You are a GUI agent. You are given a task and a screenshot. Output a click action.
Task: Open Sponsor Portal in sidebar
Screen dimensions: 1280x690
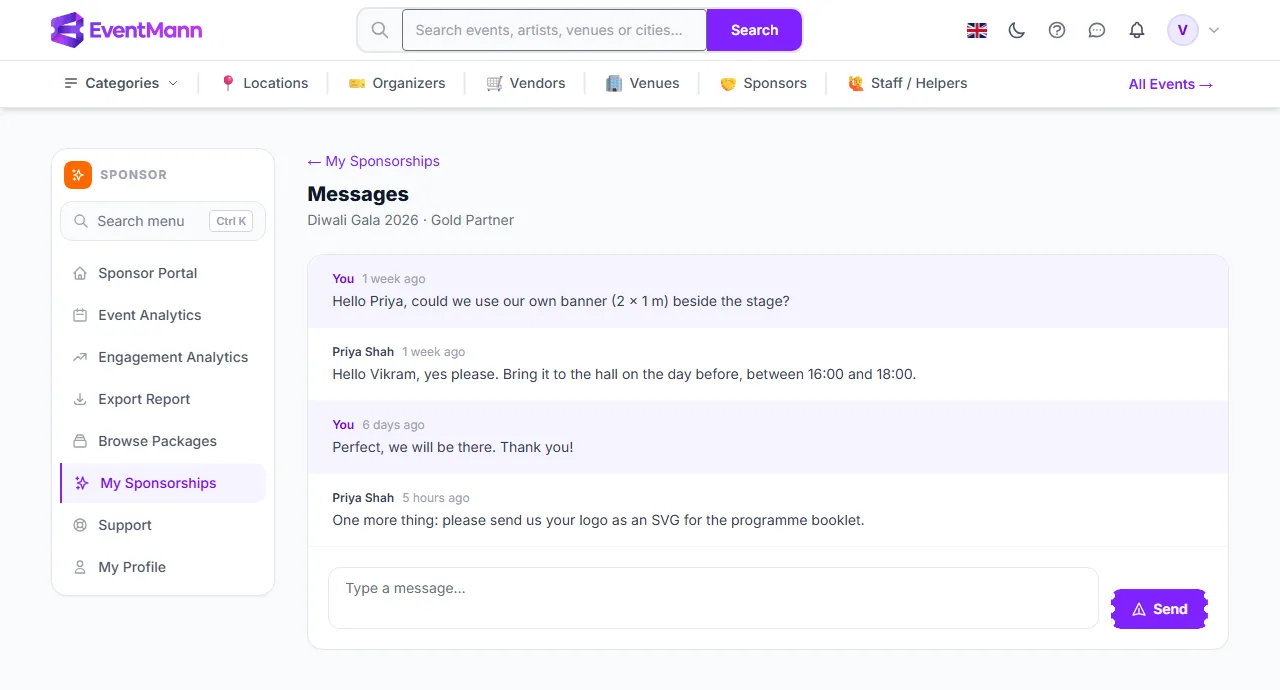[x=163, y=273]
